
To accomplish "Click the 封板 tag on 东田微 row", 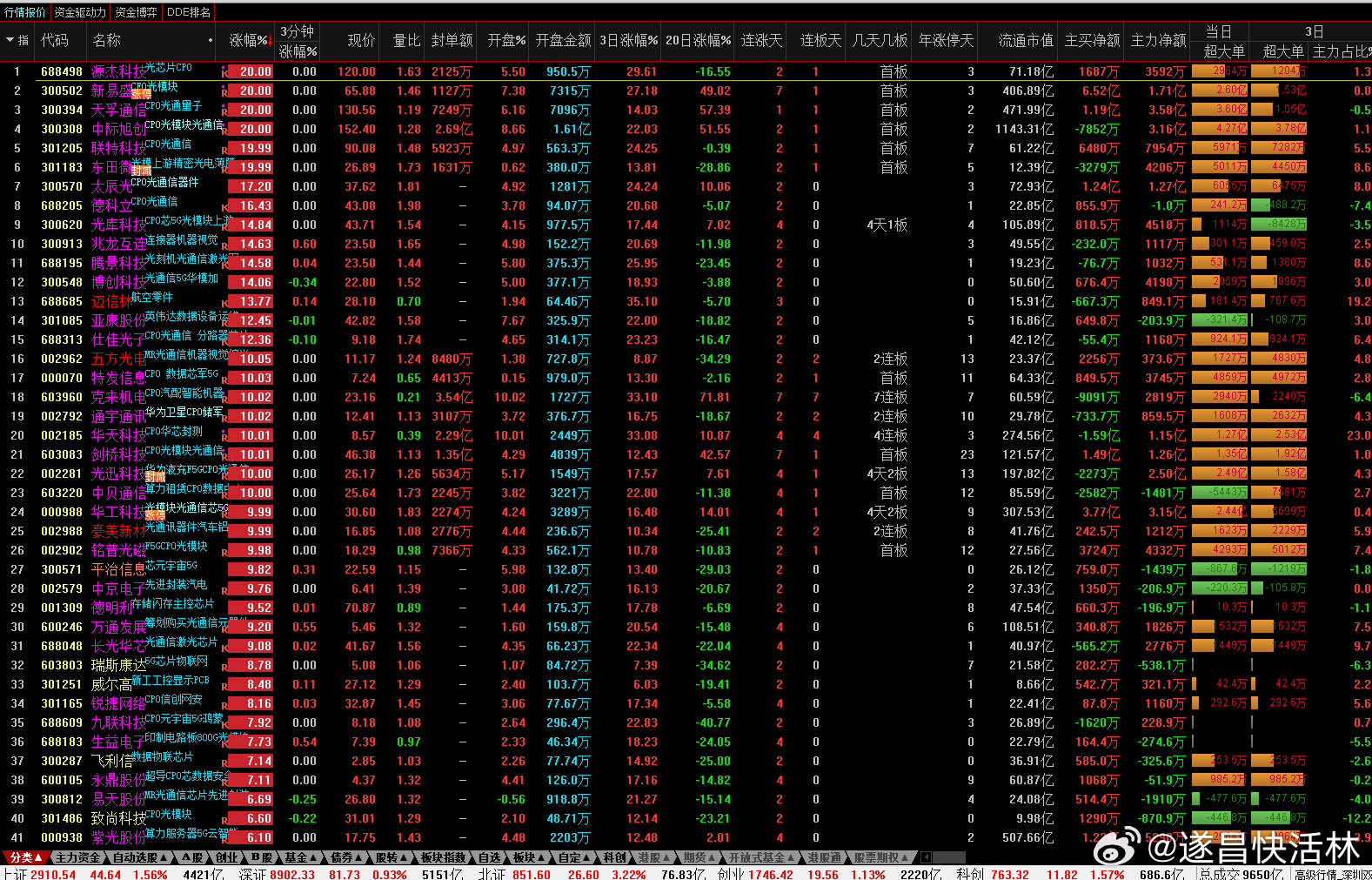I will coord(142,171).
